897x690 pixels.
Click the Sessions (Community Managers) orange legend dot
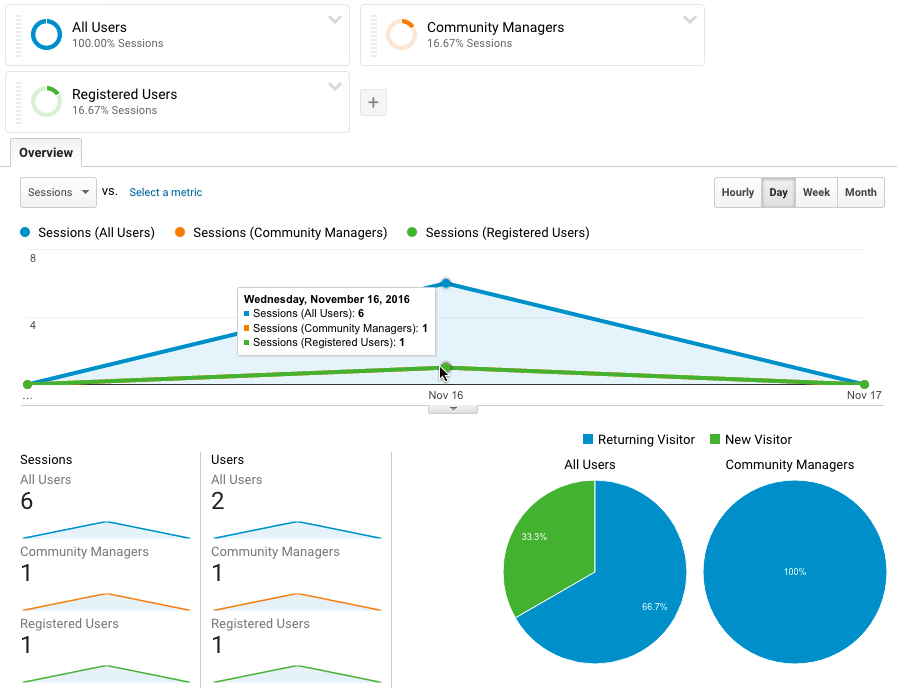pyautogui.click(x=180, y=233)
